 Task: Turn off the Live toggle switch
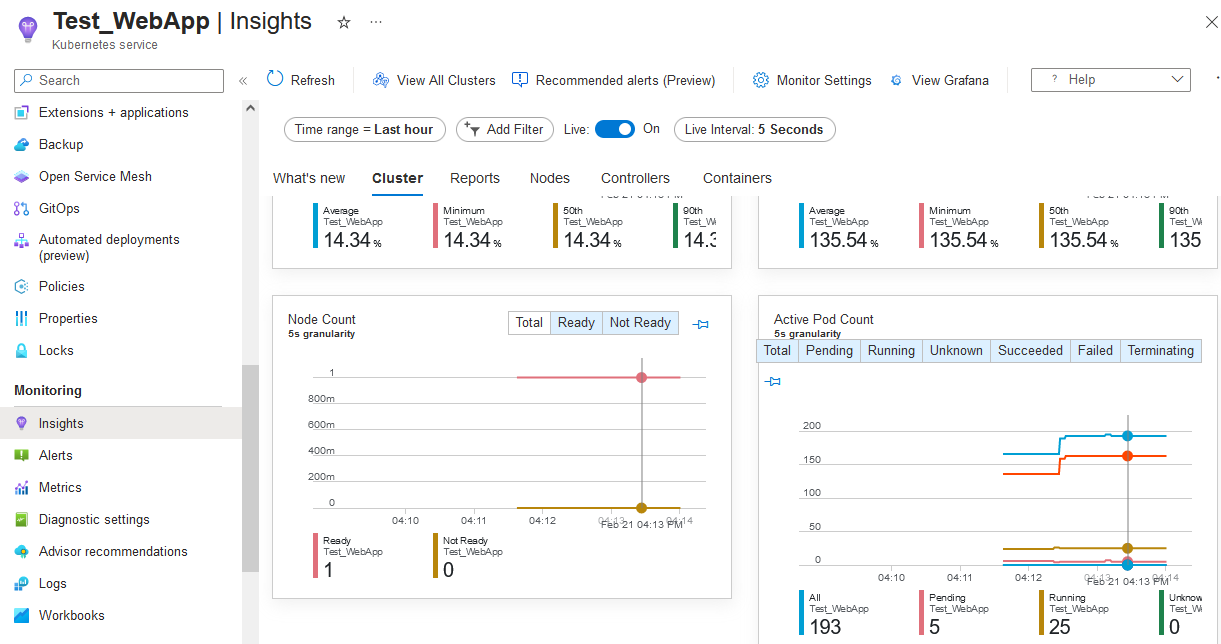click(614, 129)
